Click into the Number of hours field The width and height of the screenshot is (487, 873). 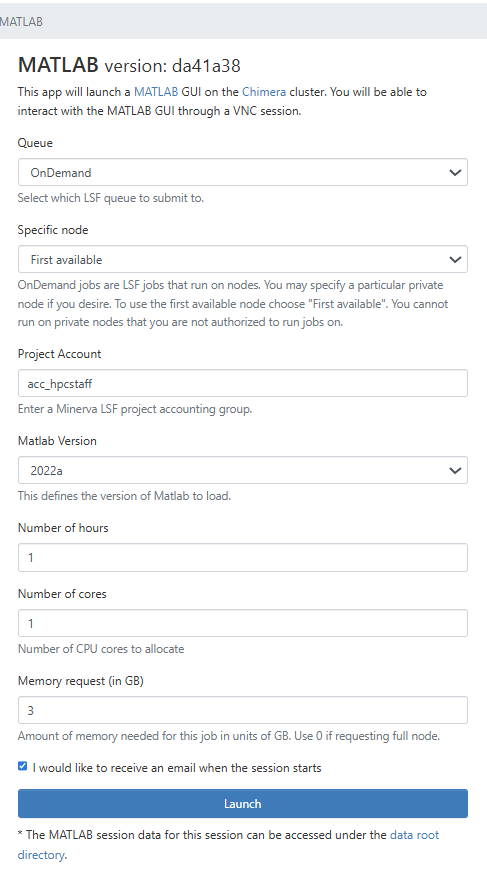(243, 557)
